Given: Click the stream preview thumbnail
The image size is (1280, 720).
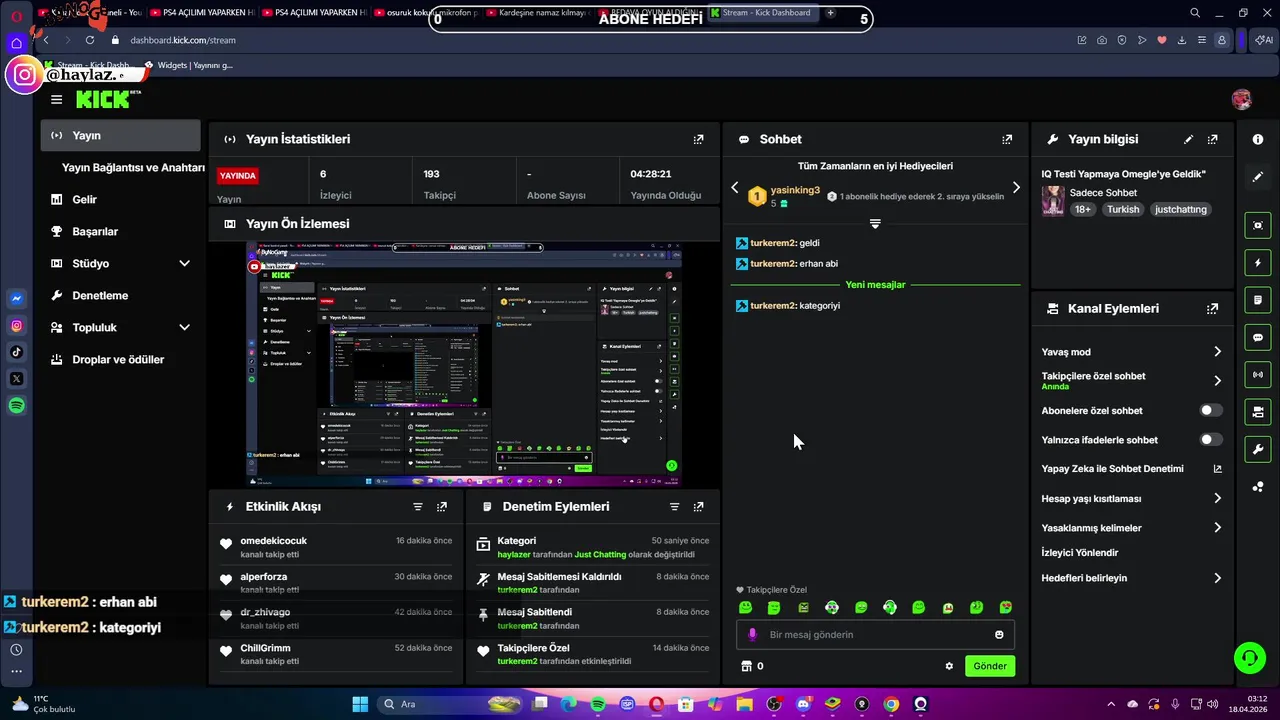Looking at the screenshot, I should tap(464, 364).
